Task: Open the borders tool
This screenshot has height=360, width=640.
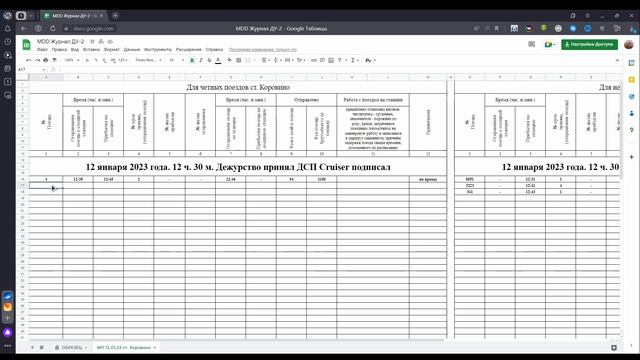Action: (238, 60)
